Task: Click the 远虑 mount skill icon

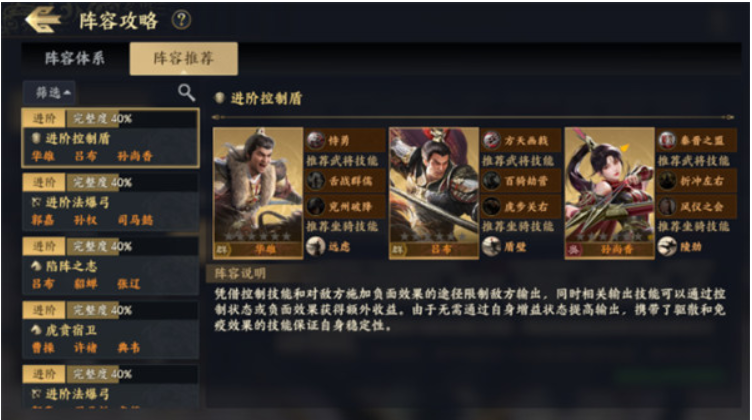Action: pos(316,246)
